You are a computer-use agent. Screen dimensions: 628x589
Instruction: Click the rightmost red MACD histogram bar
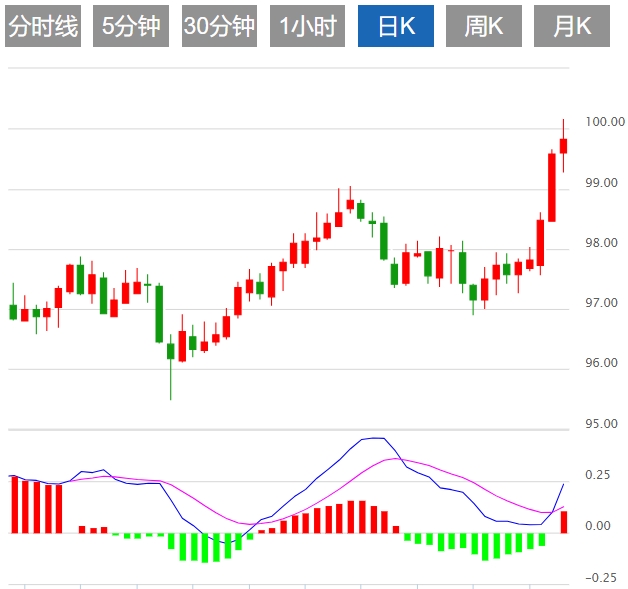pyautogui.click(x=563, y=522)
